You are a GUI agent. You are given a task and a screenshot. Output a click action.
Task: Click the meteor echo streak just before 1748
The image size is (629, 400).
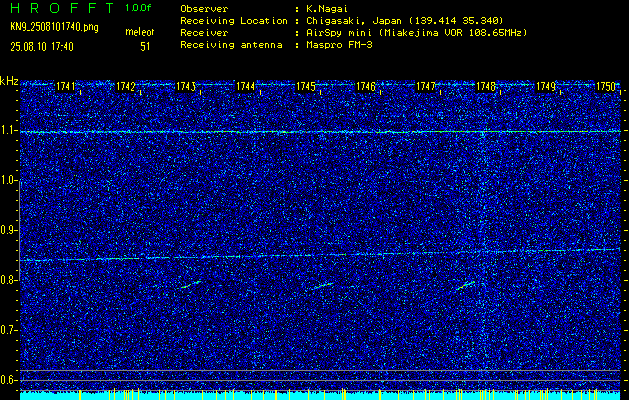click(465, 285)
